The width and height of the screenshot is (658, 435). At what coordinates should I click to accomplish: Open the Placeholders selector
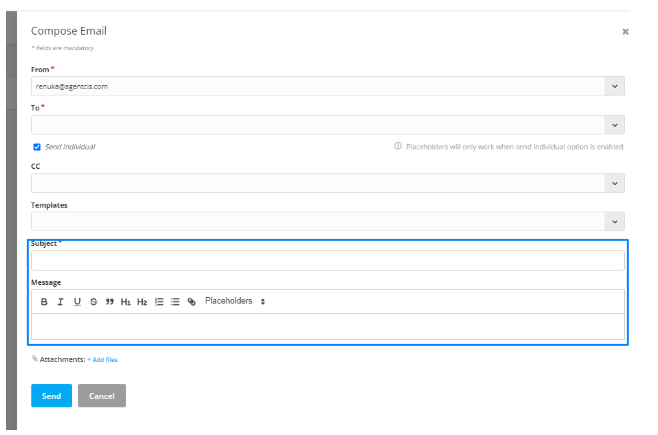click(235, 301)
